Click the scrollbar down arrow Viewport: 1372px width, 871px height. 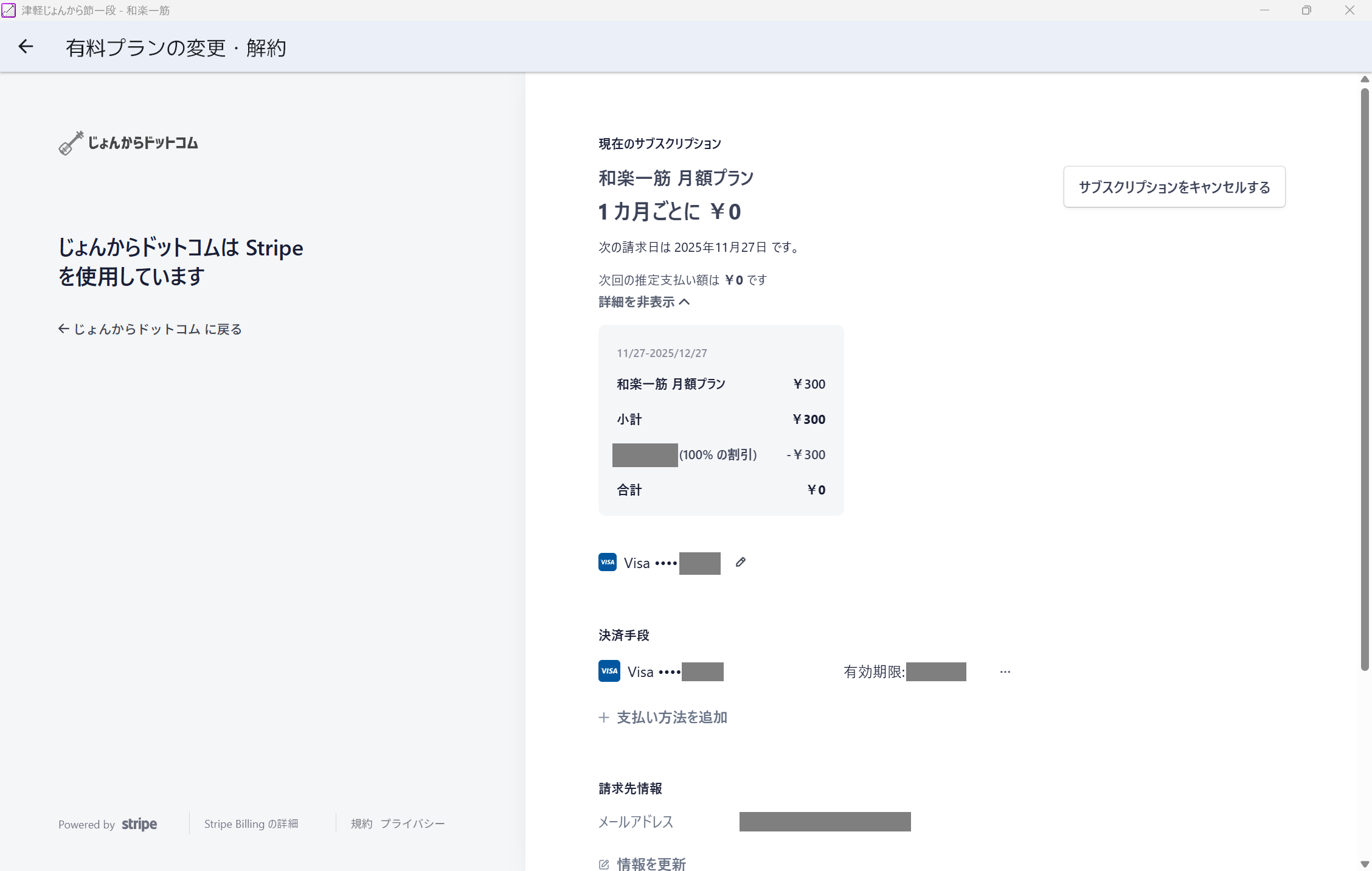click(1365, 864)
